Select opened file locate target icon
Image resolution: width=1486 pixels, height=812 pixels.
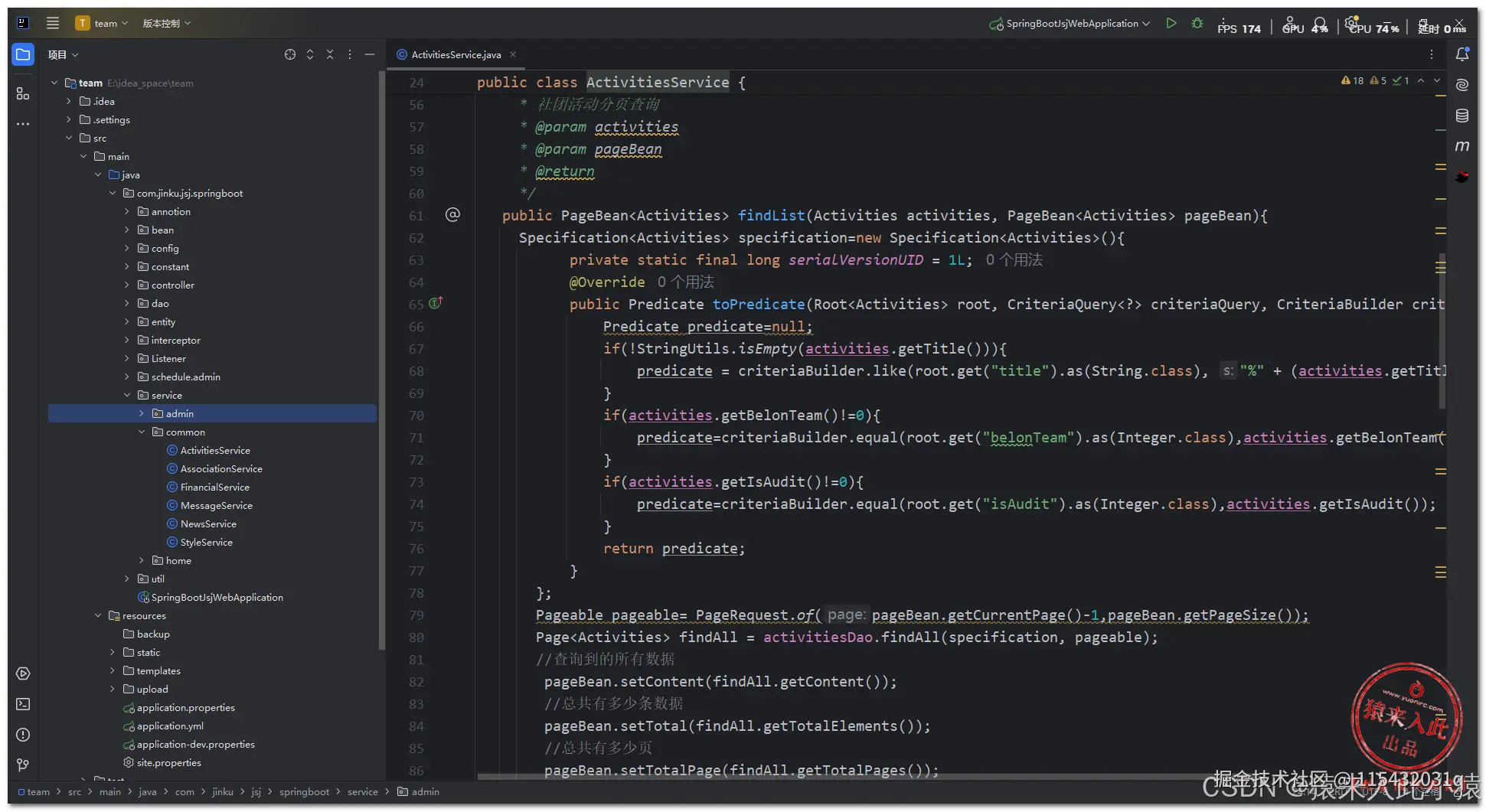click(x=290, y=54)
